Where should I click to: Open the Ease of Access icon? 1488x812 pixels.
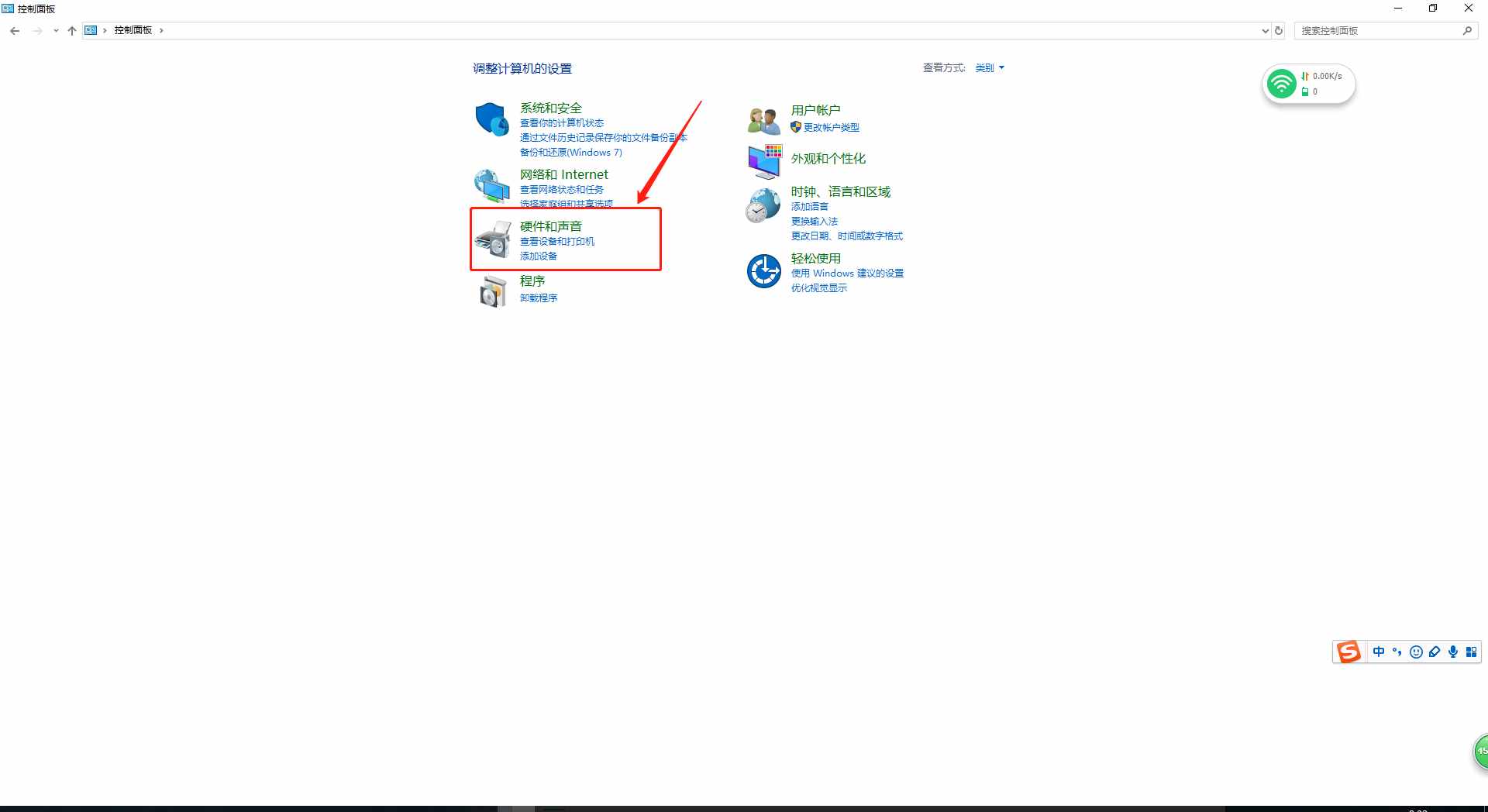[x=763, y=271]
